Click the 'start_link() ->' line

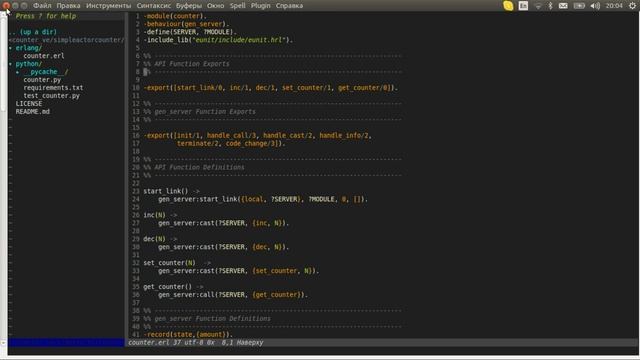[171, 191]
